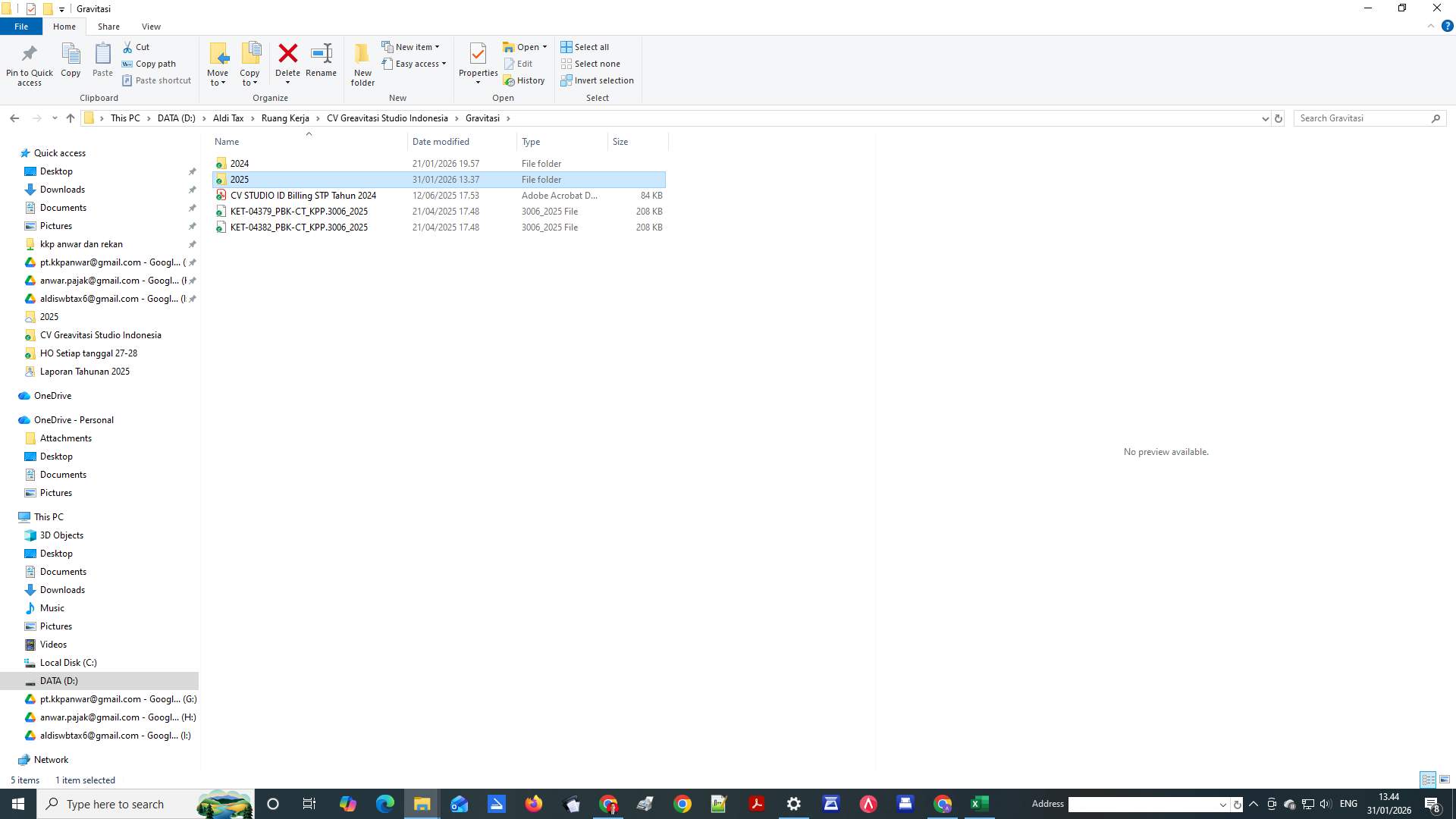This screenshot has width=1456, height=819.
Task: View History of the selected file
Action: [525, 80]
